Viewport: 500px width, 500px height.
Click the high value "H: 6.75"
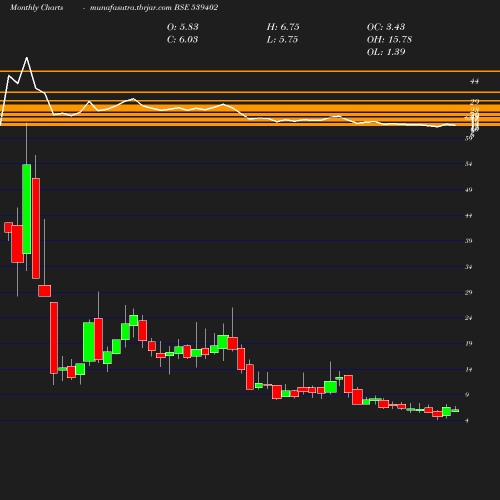click(283, 27)
